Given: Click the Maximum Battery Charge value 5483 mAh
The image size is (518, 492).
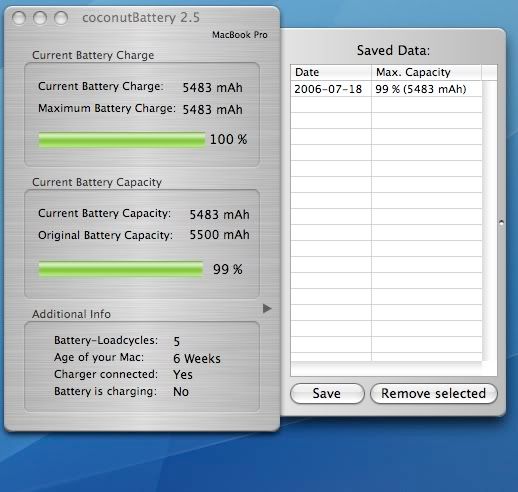Looking at the screenshot, I should (212, 109).
